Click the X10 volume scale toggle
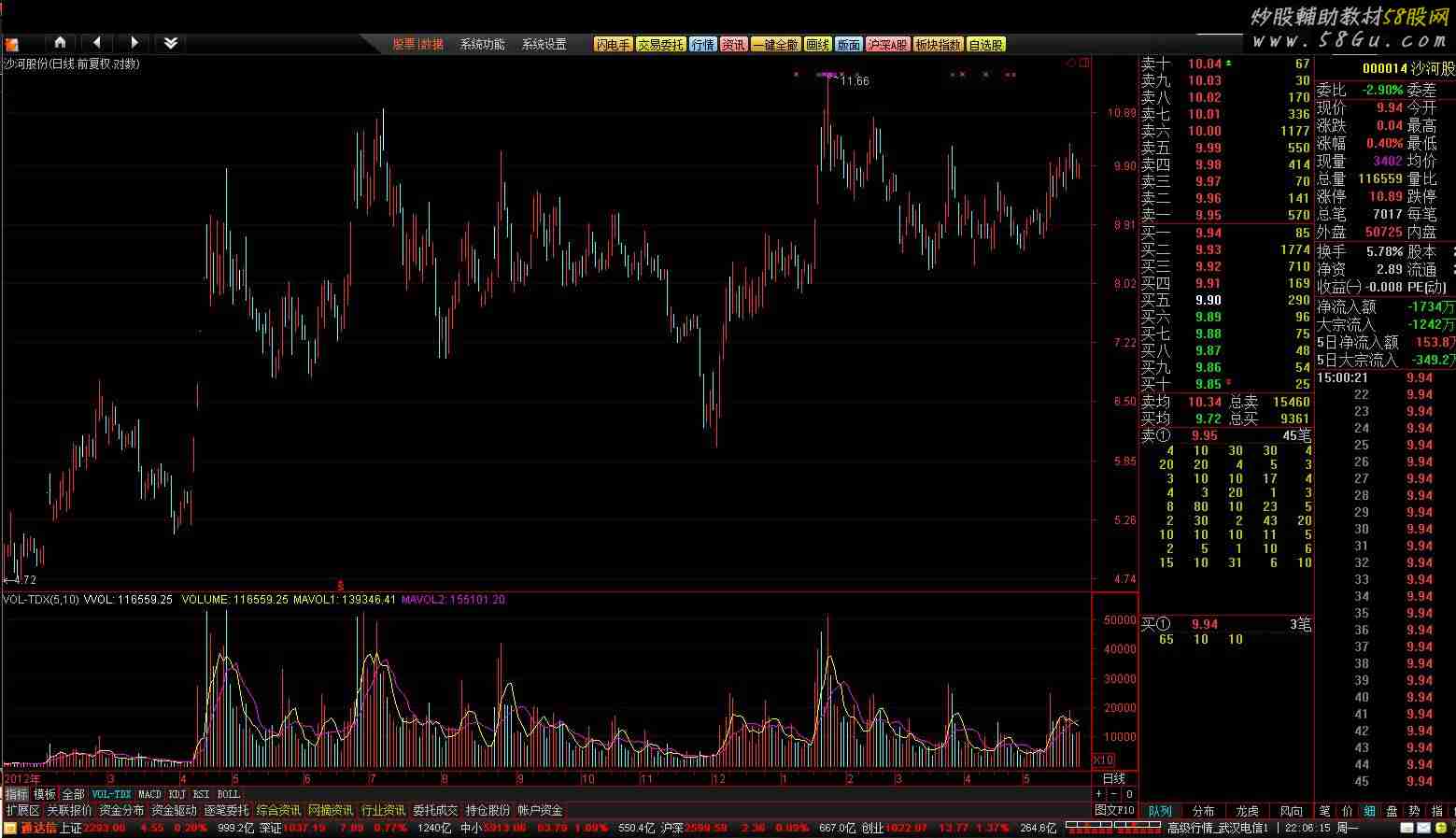Image resolution: width=1456 pixels, height=838 pixels. point(1103,760)
